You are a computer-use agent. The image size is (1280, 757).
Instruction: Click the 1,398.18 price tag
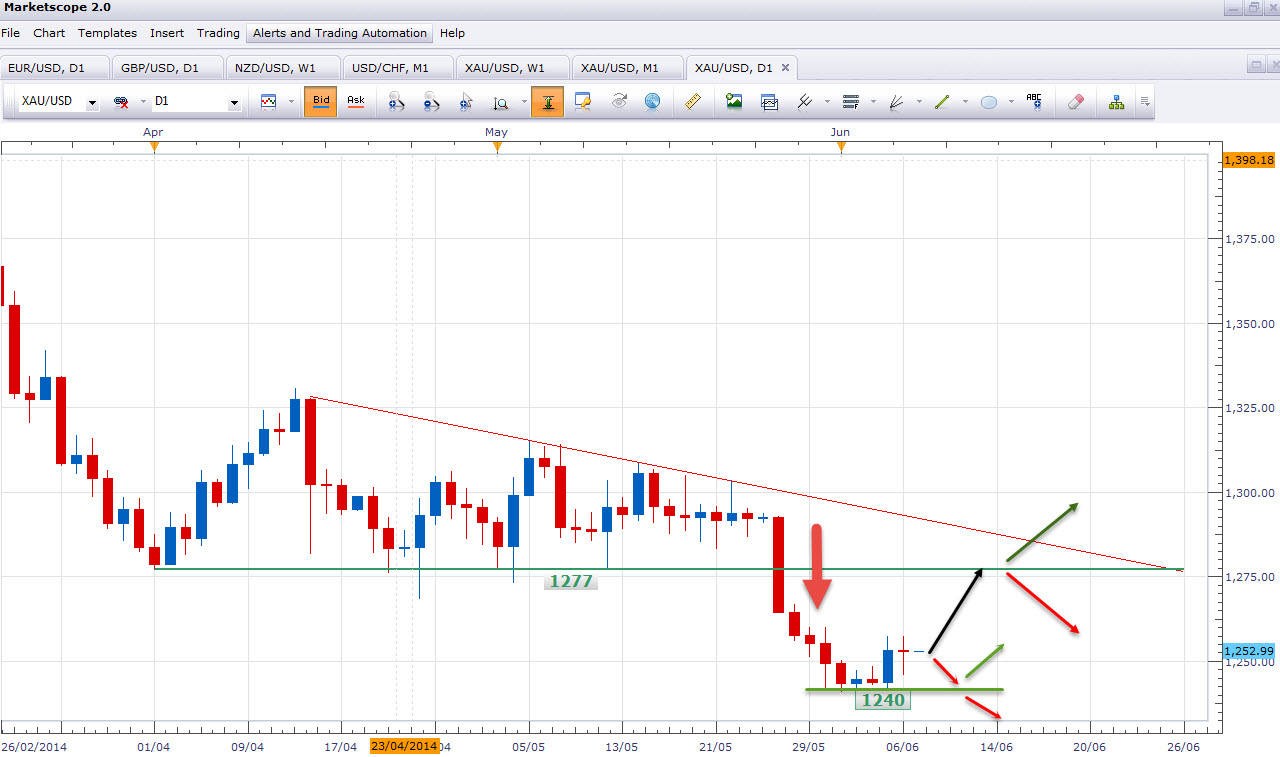tap(1248, 160)
